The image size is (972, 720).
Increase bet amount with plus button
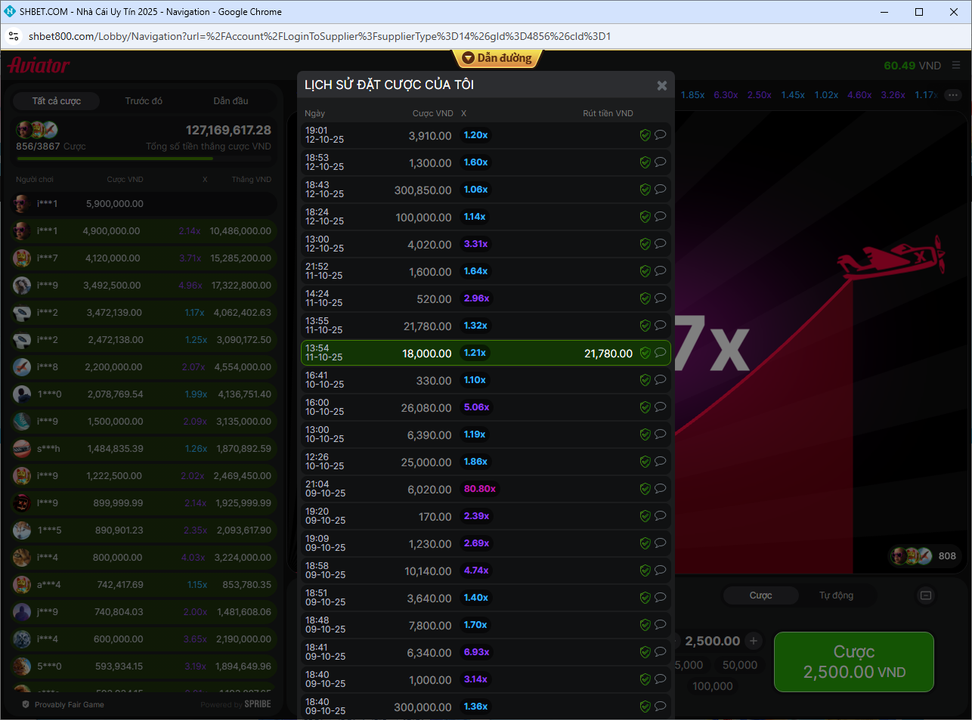tap(754, 641)
